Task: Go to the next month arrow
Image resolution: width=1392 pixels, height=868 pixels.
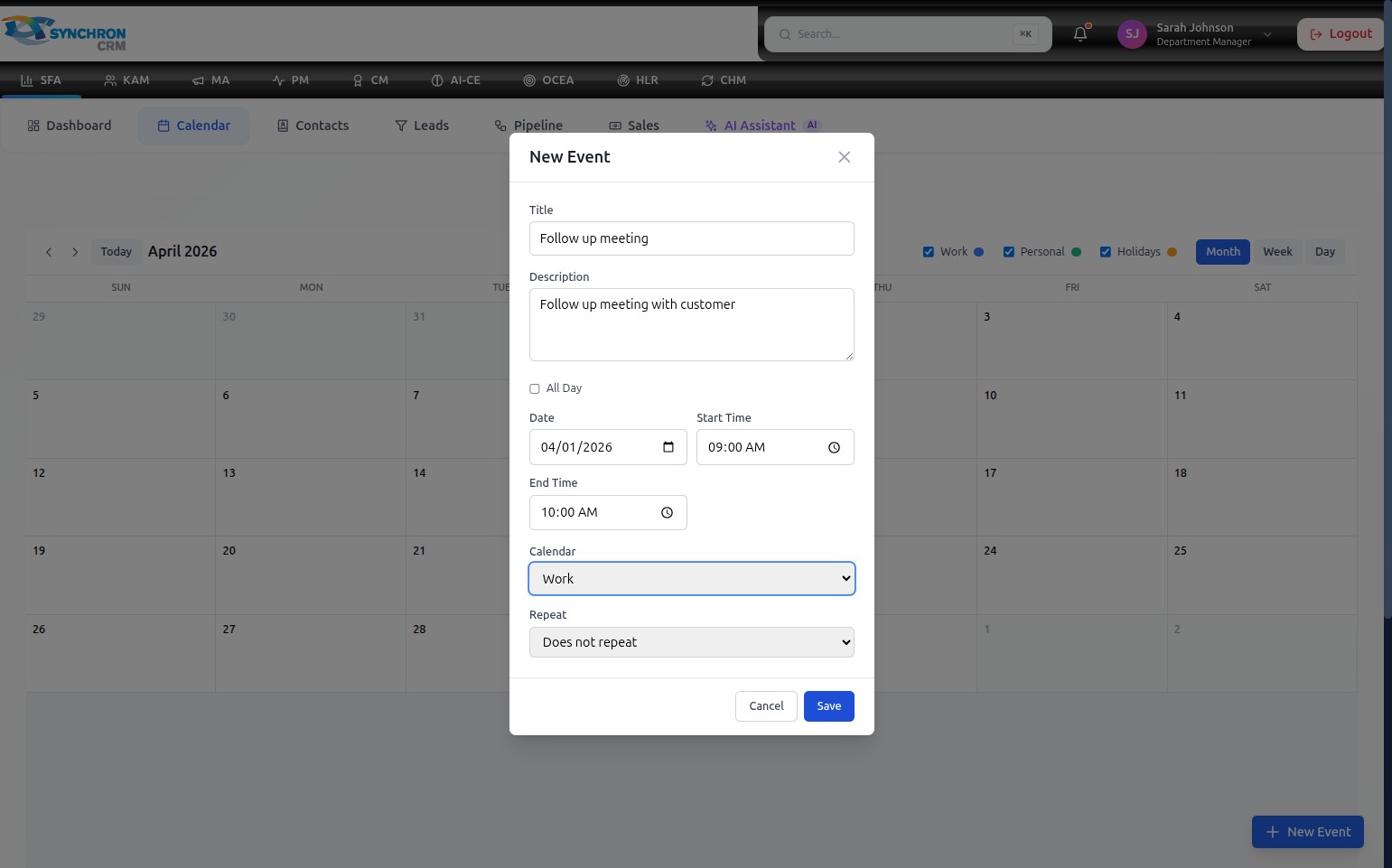Action: [x=75, y=252]
